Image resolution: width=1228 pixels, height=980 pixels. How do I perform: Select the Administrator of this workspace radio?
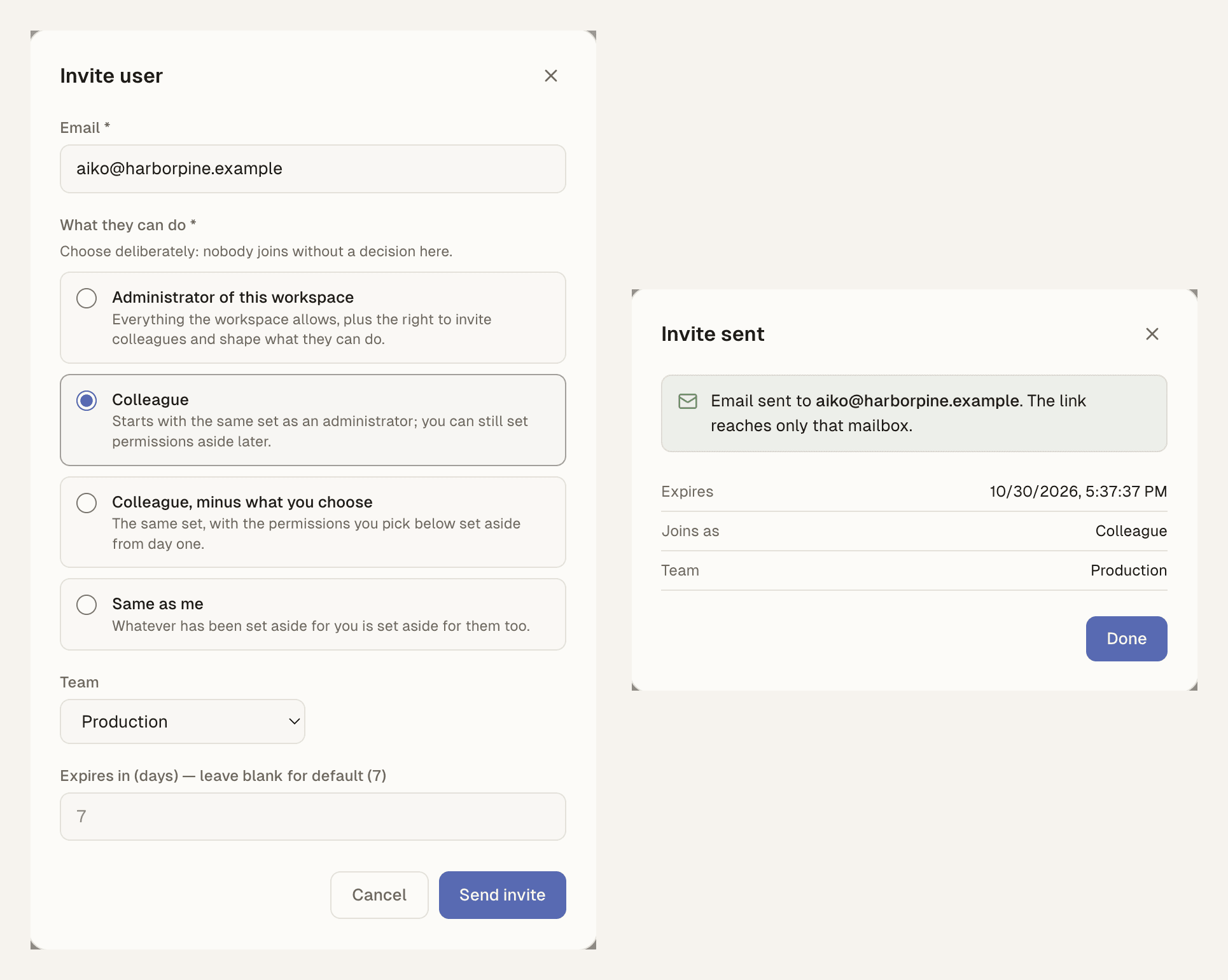(87, 298)
